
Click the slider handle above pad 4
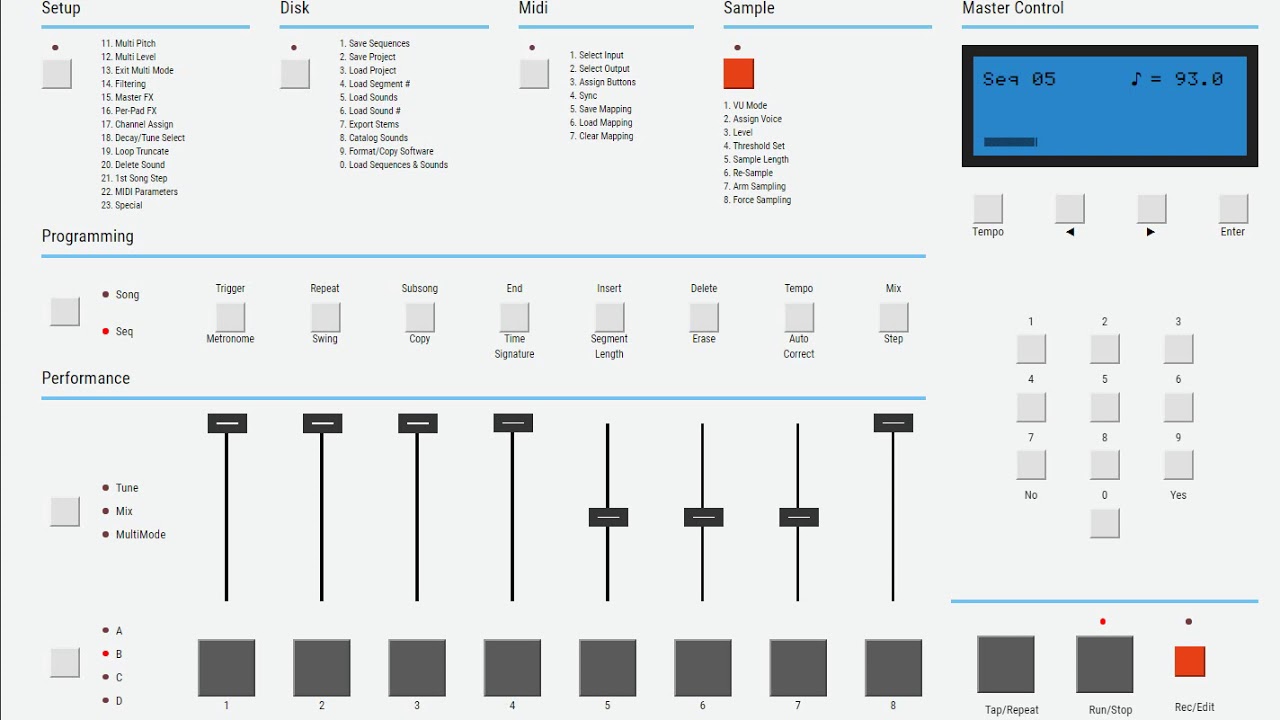(x=513, y=423)
